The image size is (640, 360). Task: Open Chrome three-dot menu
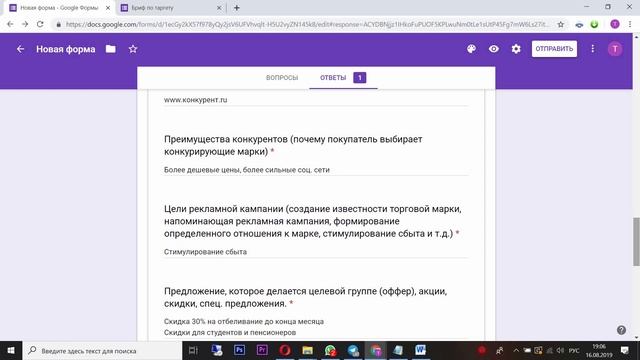pos(630,24)
